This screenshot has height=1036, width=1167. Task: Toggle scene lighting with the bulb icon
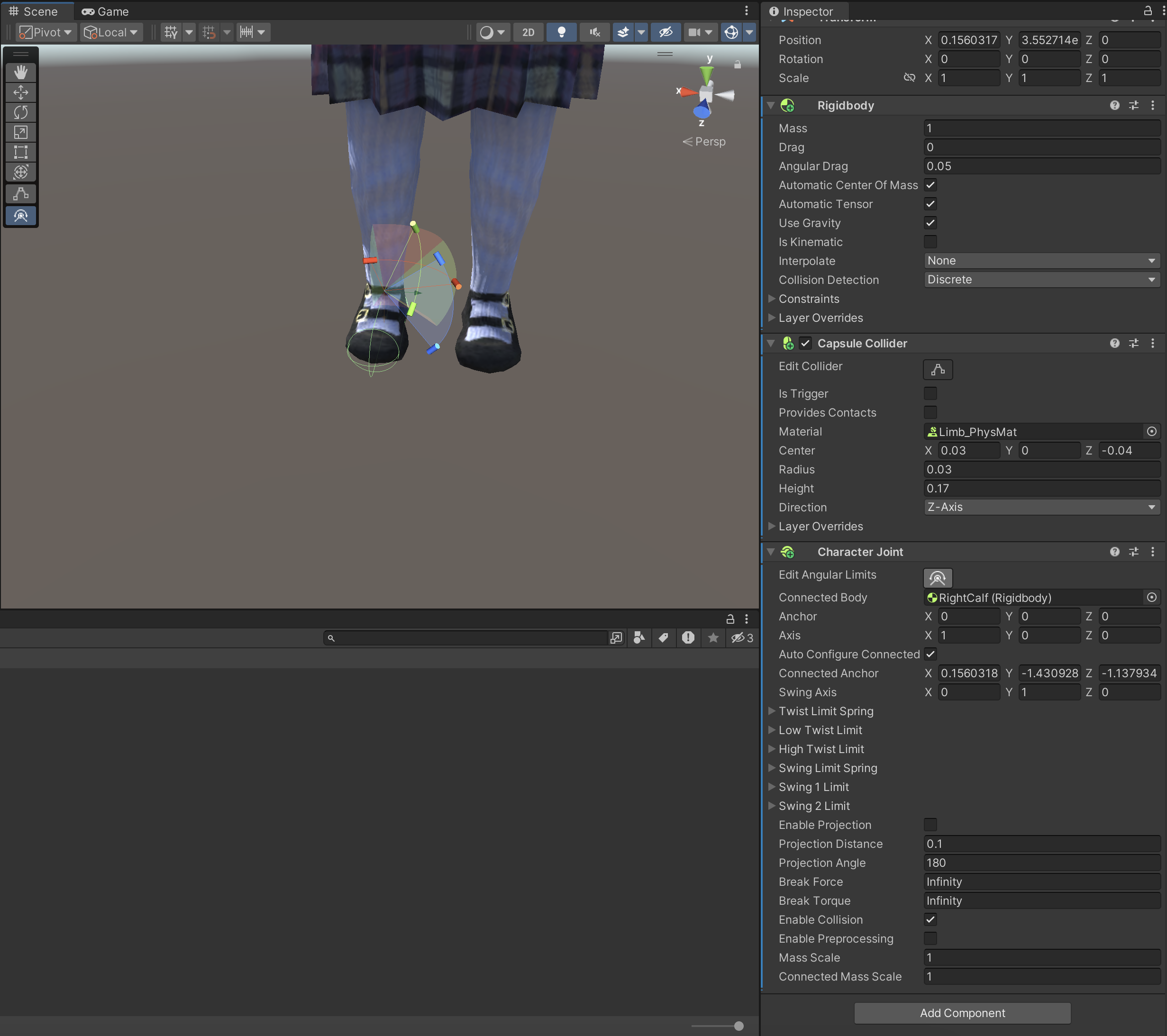point(561,32)
